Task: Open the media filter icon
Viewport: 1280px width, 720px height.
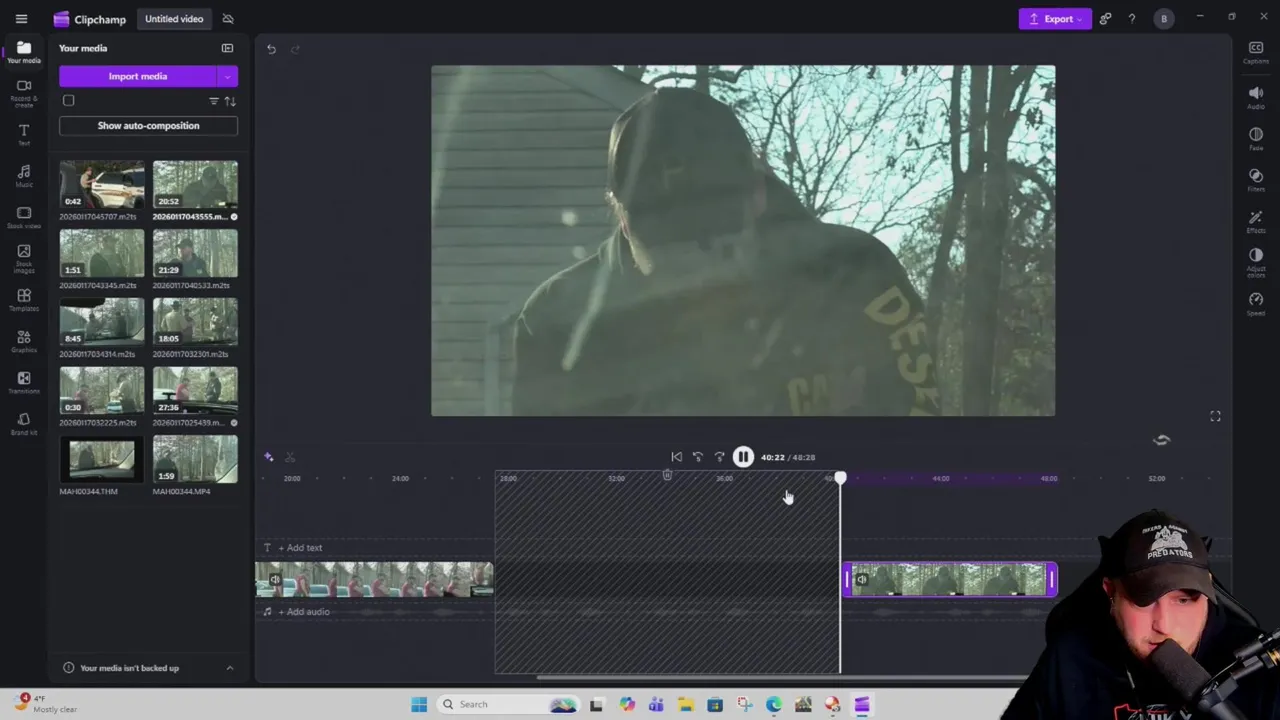Action: (213, 101)
